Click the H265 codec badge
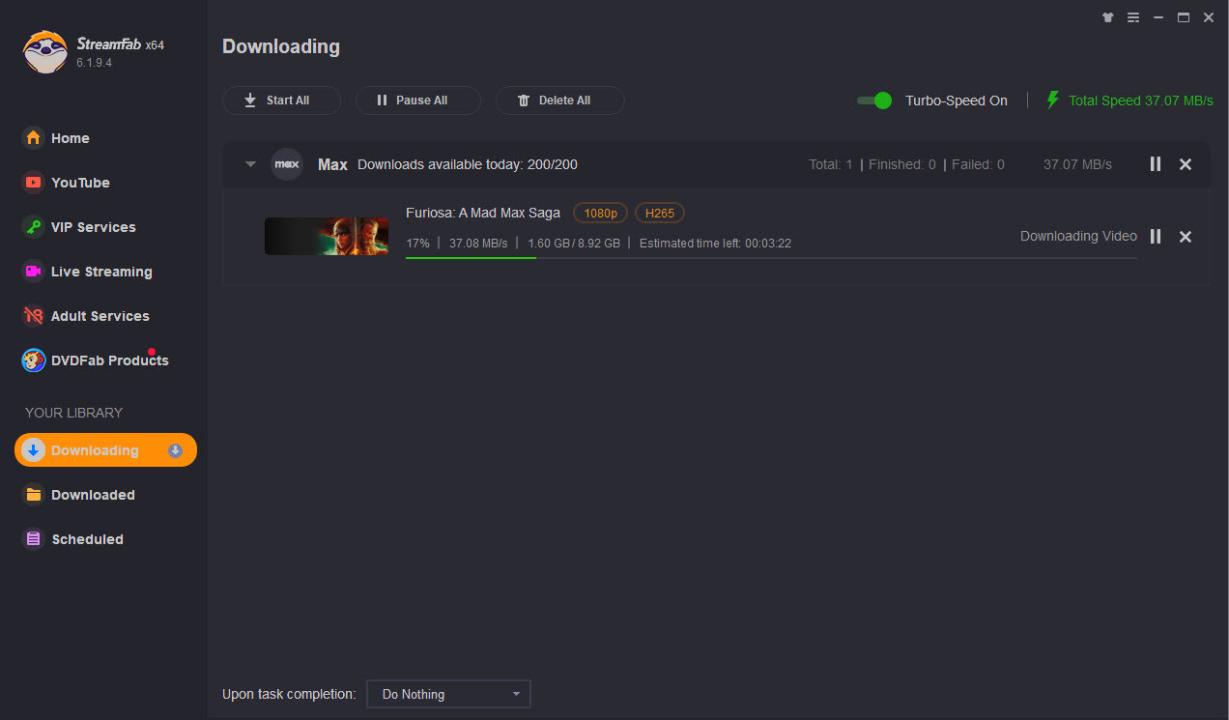1229x720 pixels. click(x=660, y=213)
